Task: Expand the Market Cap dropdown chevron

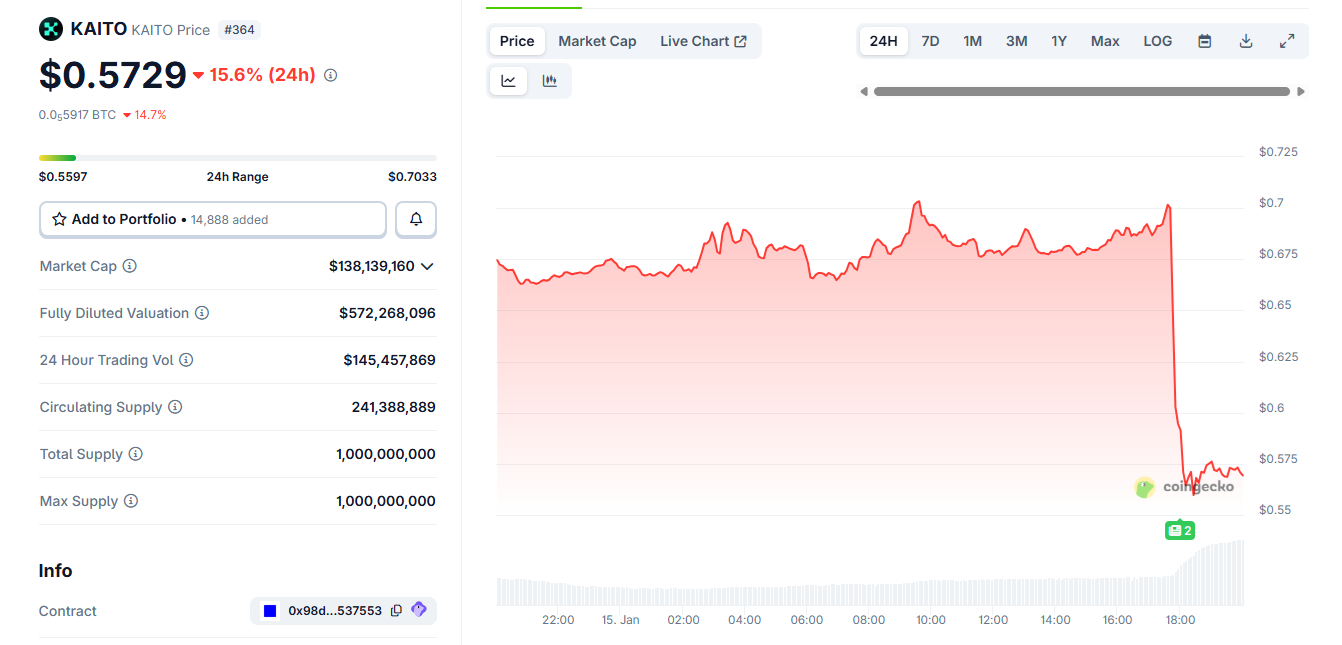Action: point(427,266)
